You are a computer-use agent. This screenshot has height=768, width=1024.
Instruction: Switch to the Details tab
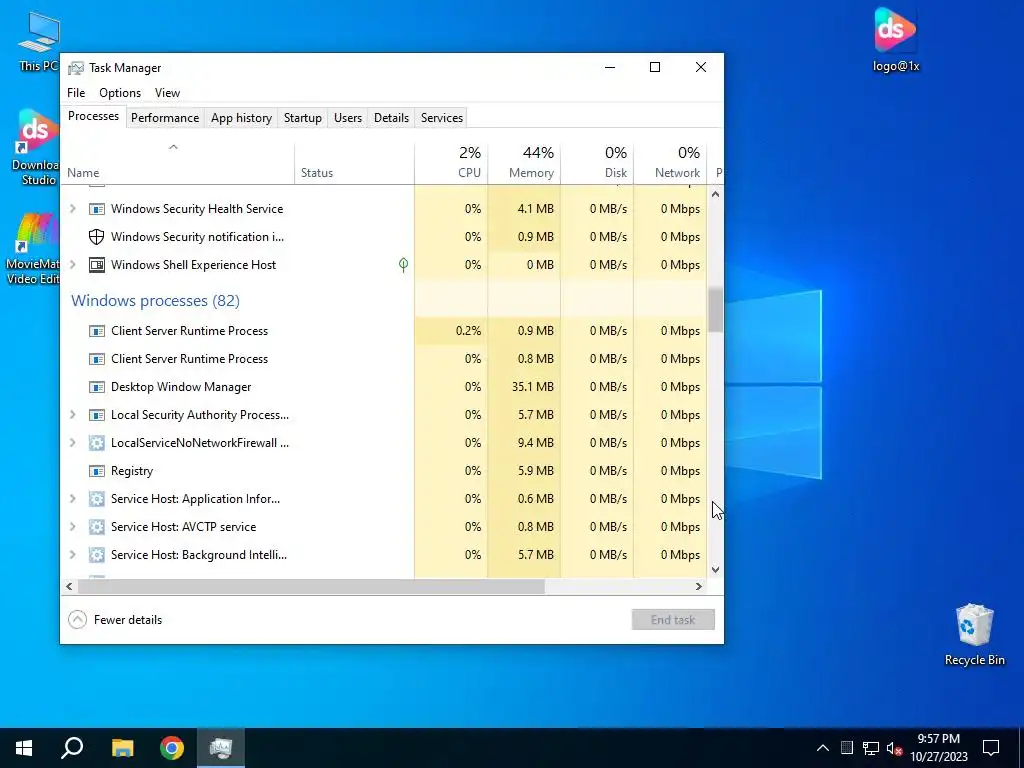point(391,118)
